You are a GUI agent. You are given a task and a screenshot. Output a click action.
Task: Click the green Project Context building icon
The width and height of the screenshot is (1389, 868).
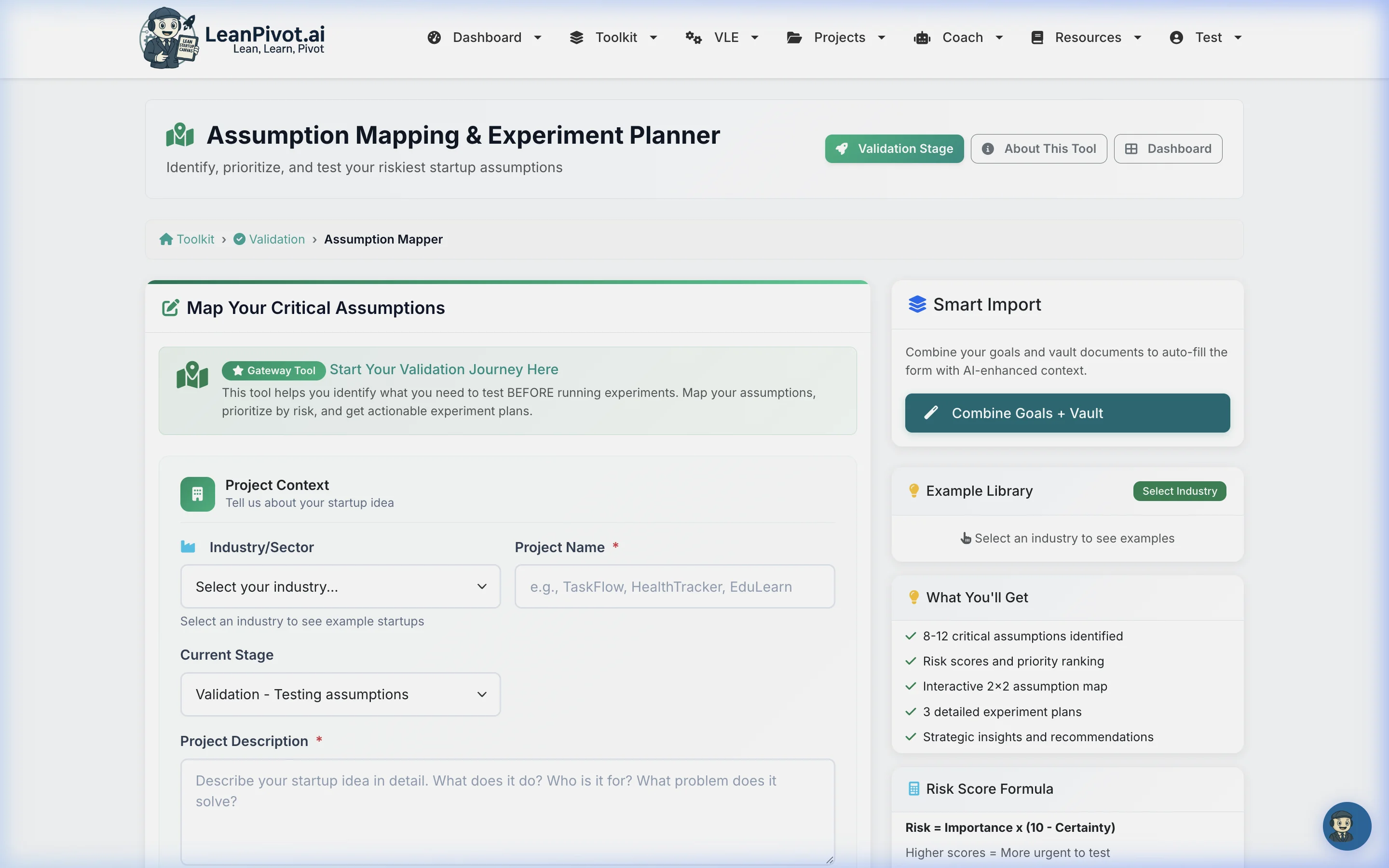(x=197, y=494)
